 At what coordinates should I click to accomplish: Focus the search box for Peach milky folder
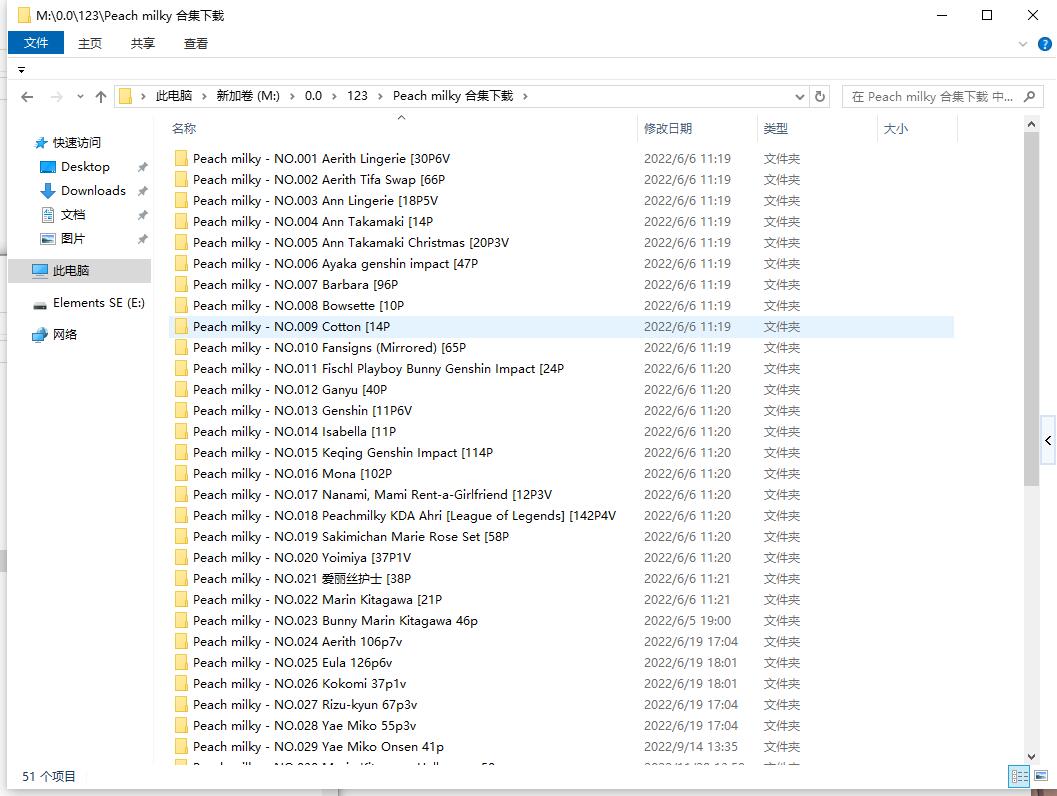point(932,97)
